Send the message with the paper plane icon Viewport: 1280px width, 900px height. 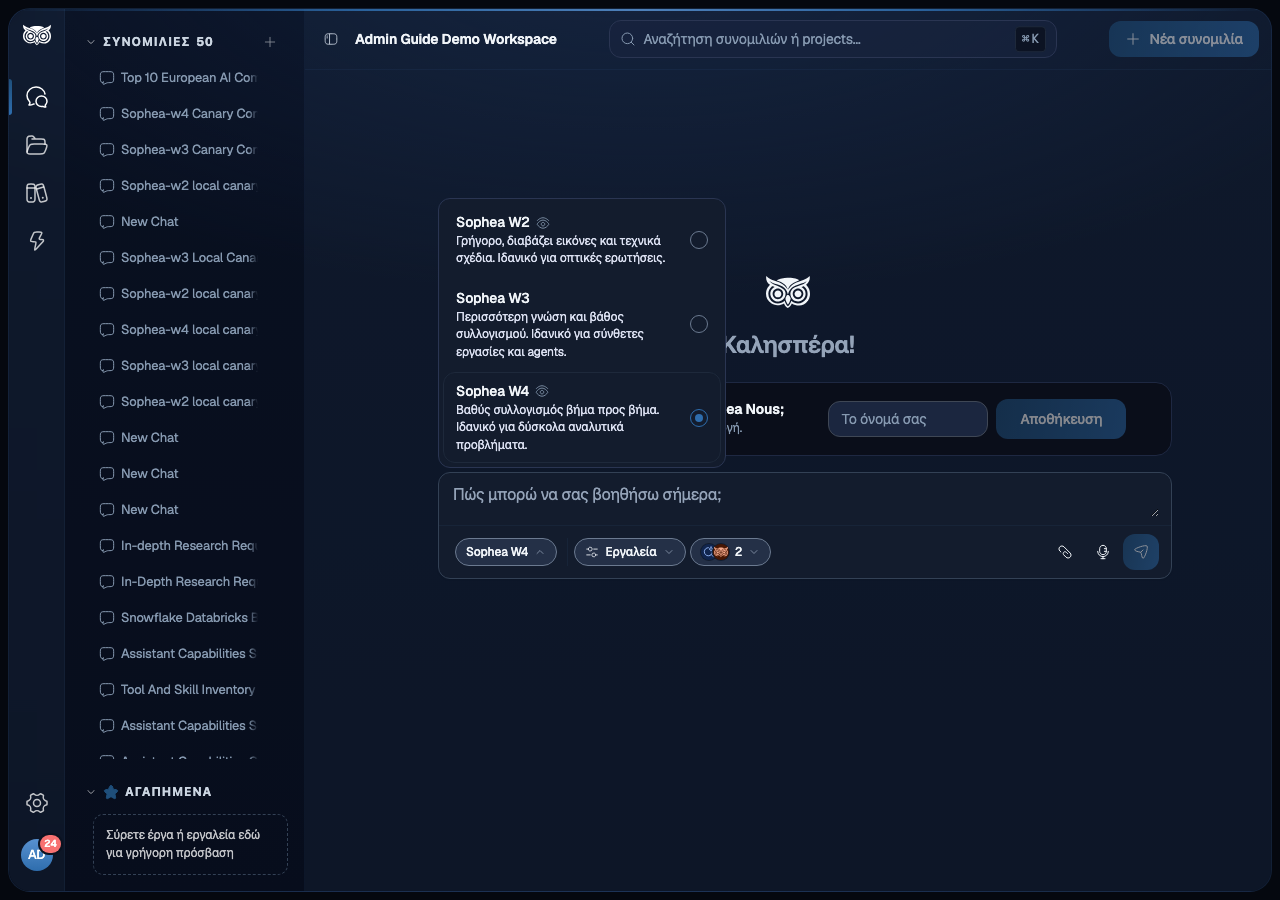click(1141, 552)
